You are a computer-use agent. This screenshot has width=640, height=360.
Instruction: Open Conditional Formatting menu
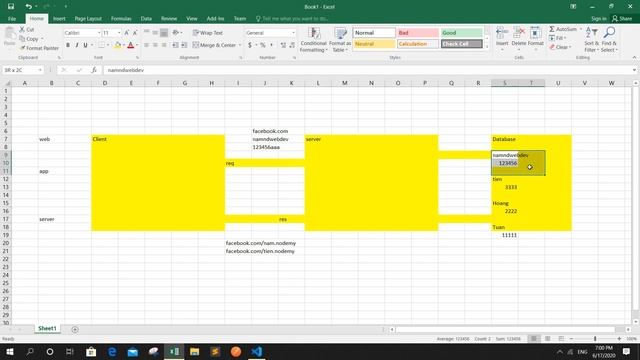(313, 40)
